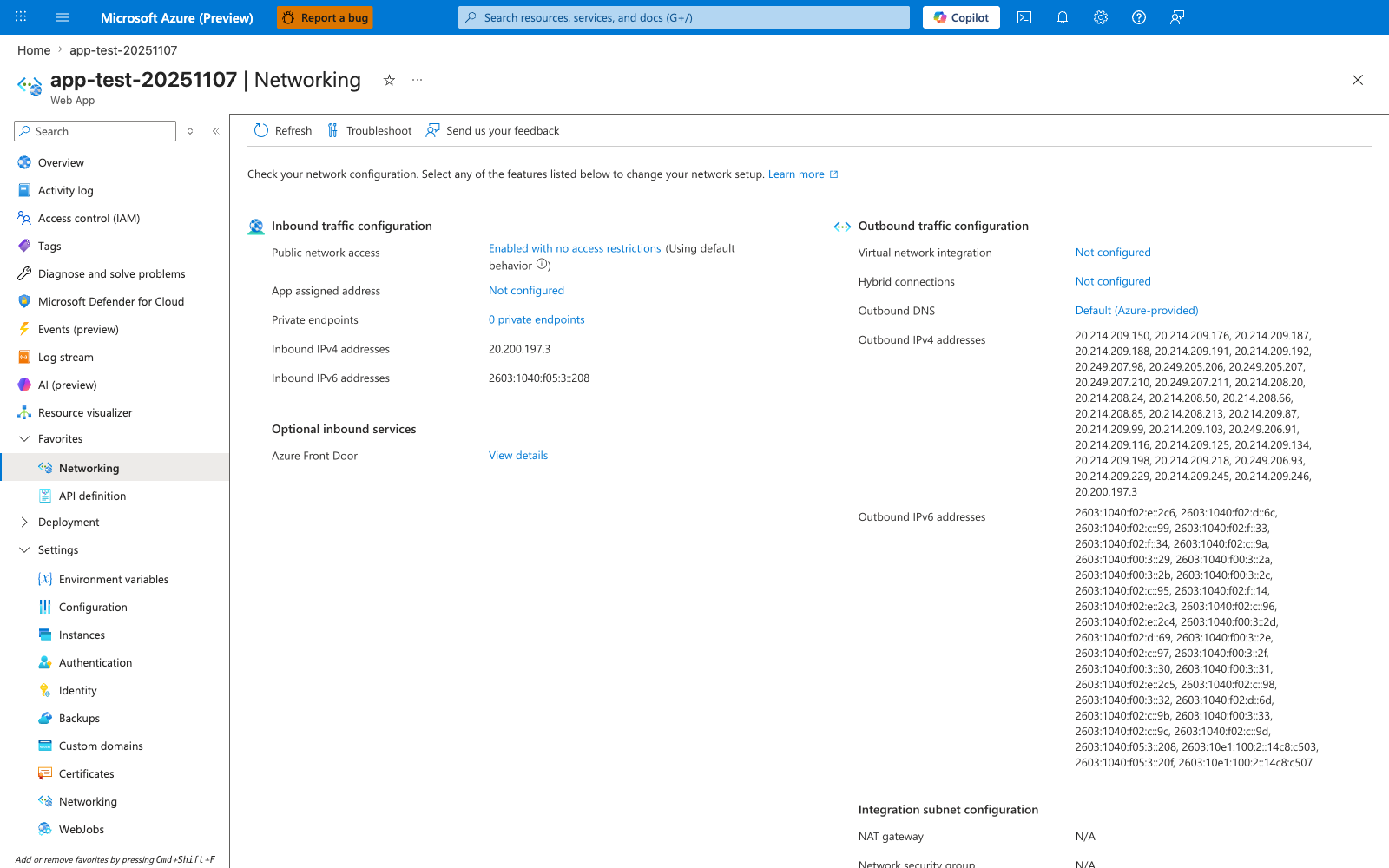Viewport: 1389px width, 868px height.
Task: Open the more options ellipsis near title
Action: click(418, 80)
